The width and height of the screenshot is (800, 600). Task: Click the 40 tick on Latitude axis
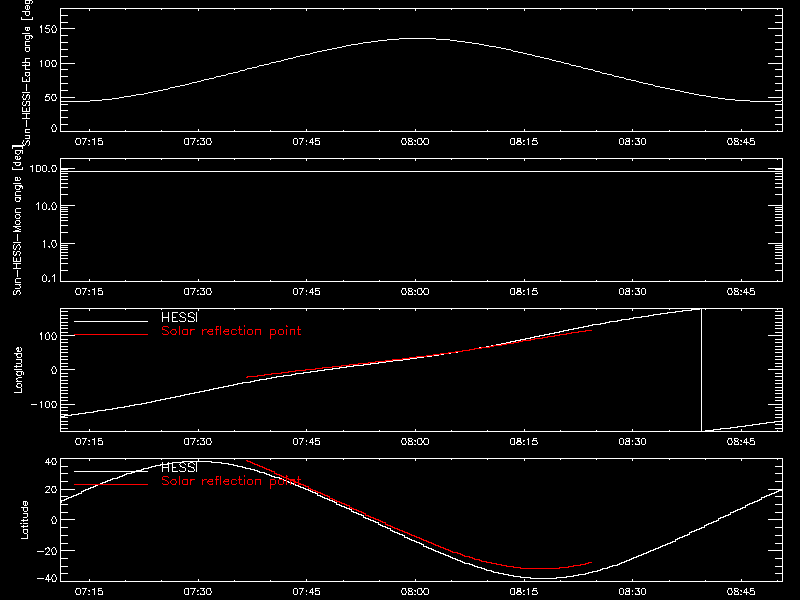point(51,462)
